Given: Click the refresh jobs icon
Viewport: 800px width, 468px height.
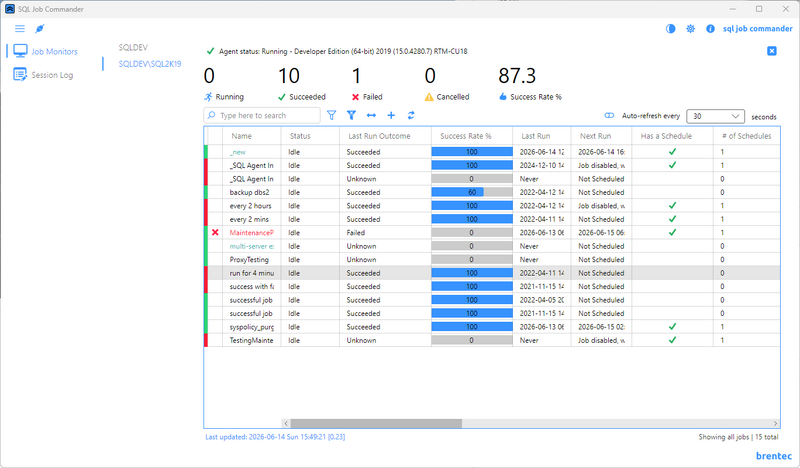Looking at the screenshot, I should (411, 115).
